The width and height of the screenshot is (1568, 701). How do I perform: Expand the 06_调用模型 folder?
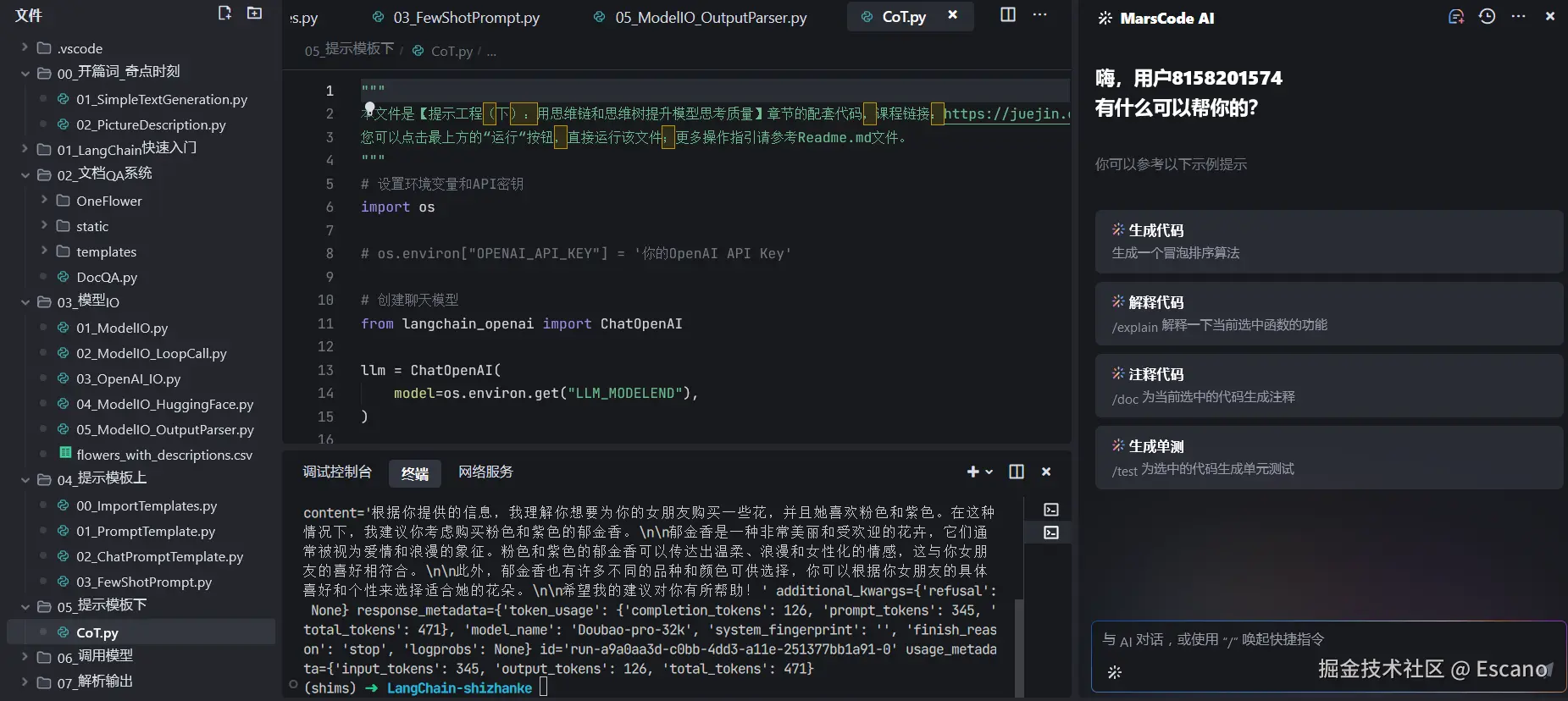click(x=25, y=658)
